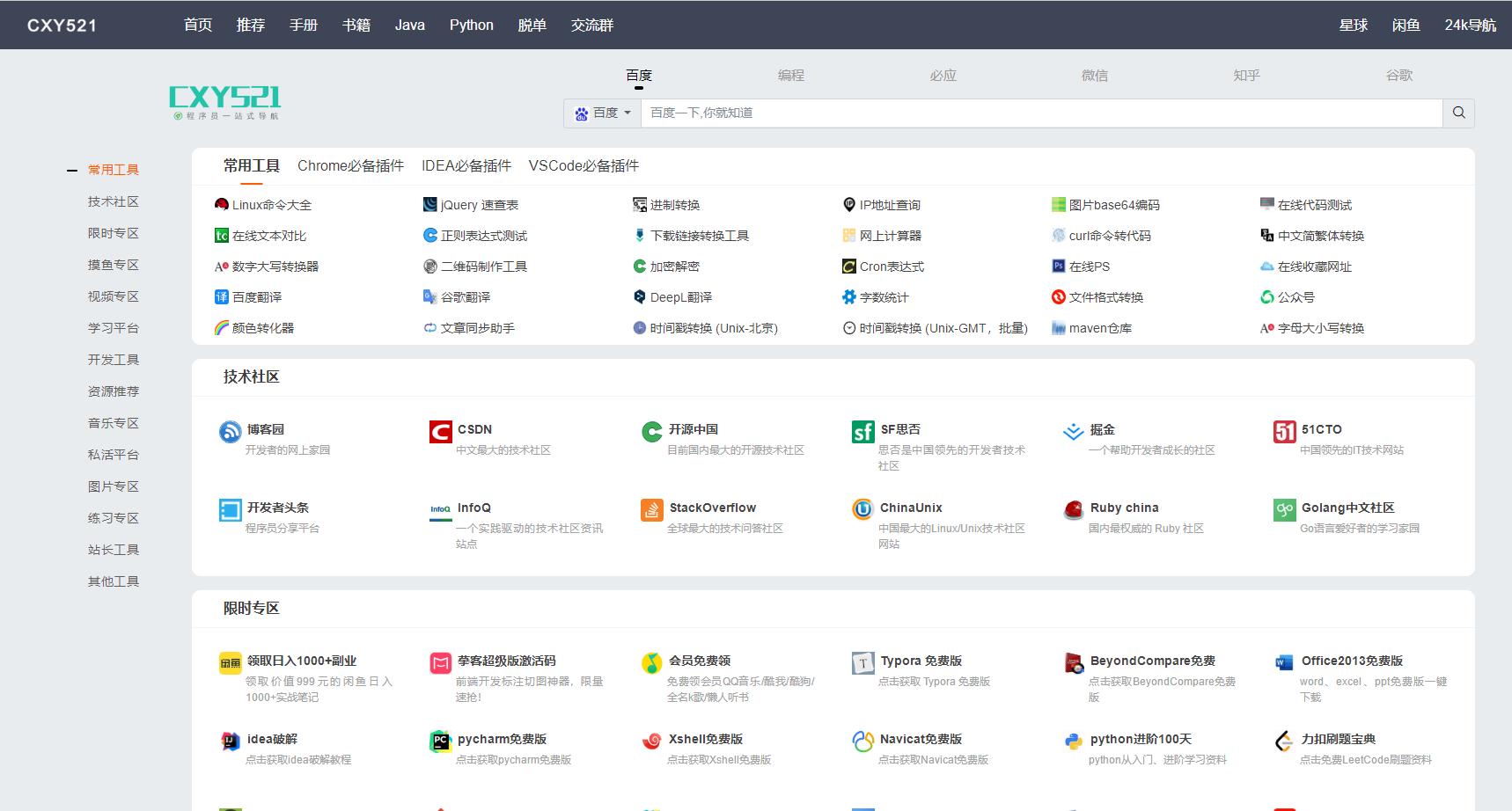Click the CXY521 logo image
The width and height of the screenshot is (1512, 811).
pos(225,102)
